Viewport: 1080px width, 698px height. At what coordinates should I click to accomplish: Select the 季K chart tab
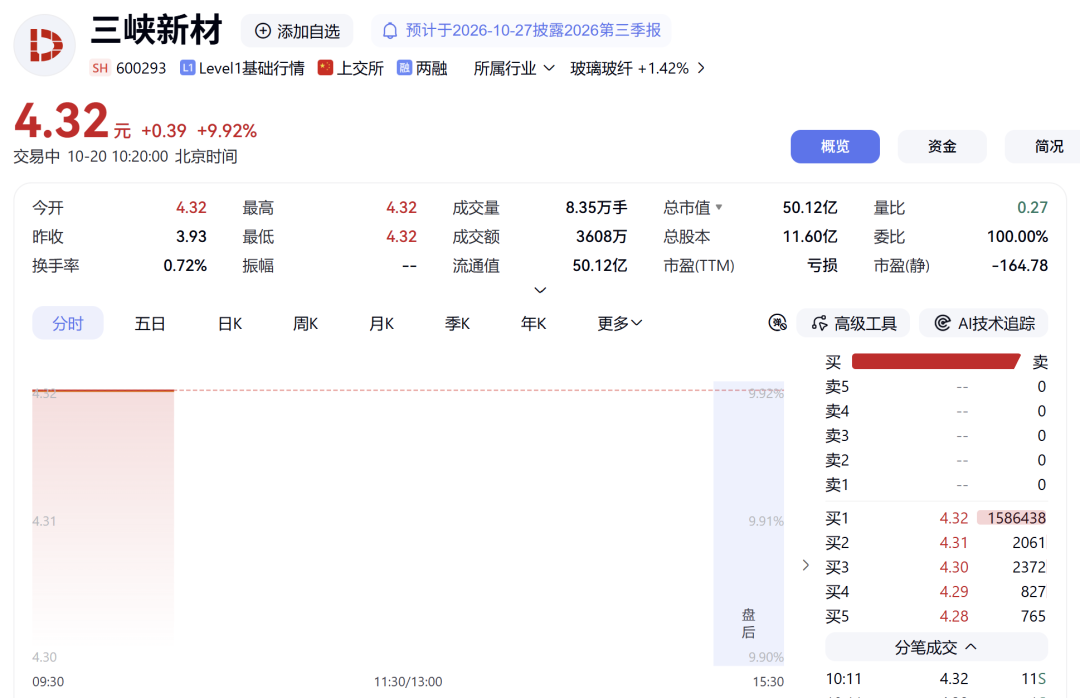(x=457, y=323)
